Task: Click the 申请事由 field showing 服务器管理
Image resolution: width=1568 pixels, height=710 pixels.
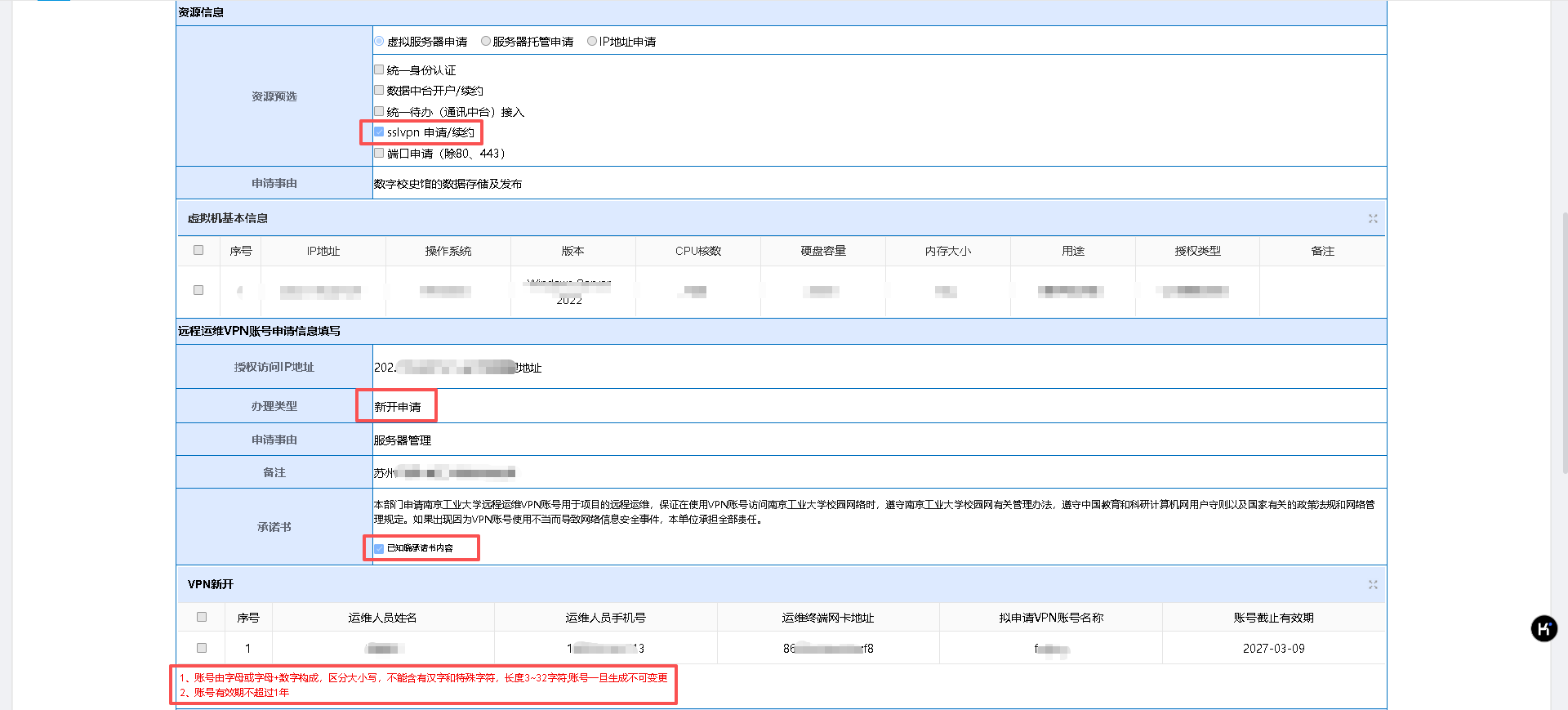Action: [x=403, y=440]
